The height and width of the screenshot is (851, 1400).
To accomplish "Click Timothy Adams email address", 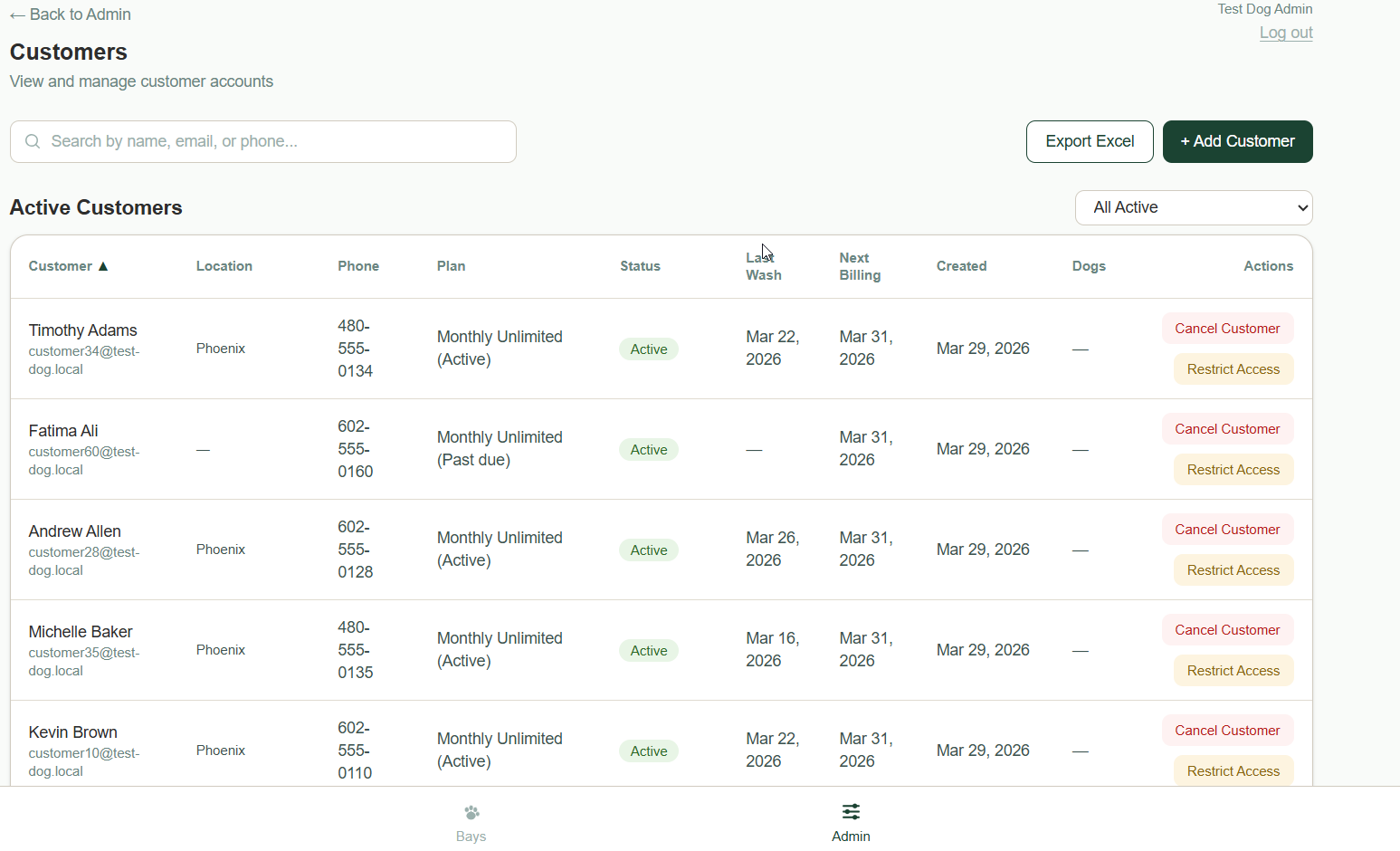I will [83, 359].
